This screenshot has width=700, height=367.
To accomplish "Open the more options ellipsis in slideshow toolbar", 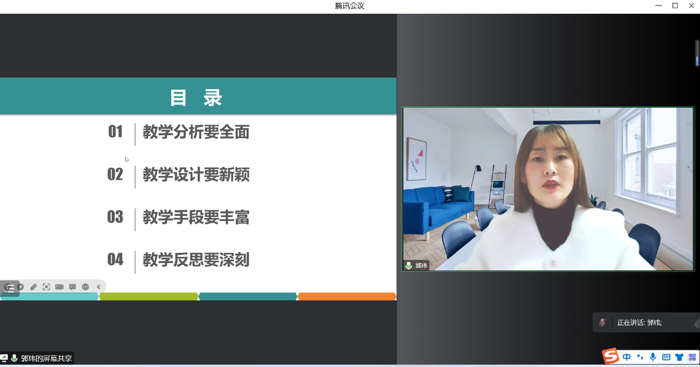I will (x=85, y=287).
